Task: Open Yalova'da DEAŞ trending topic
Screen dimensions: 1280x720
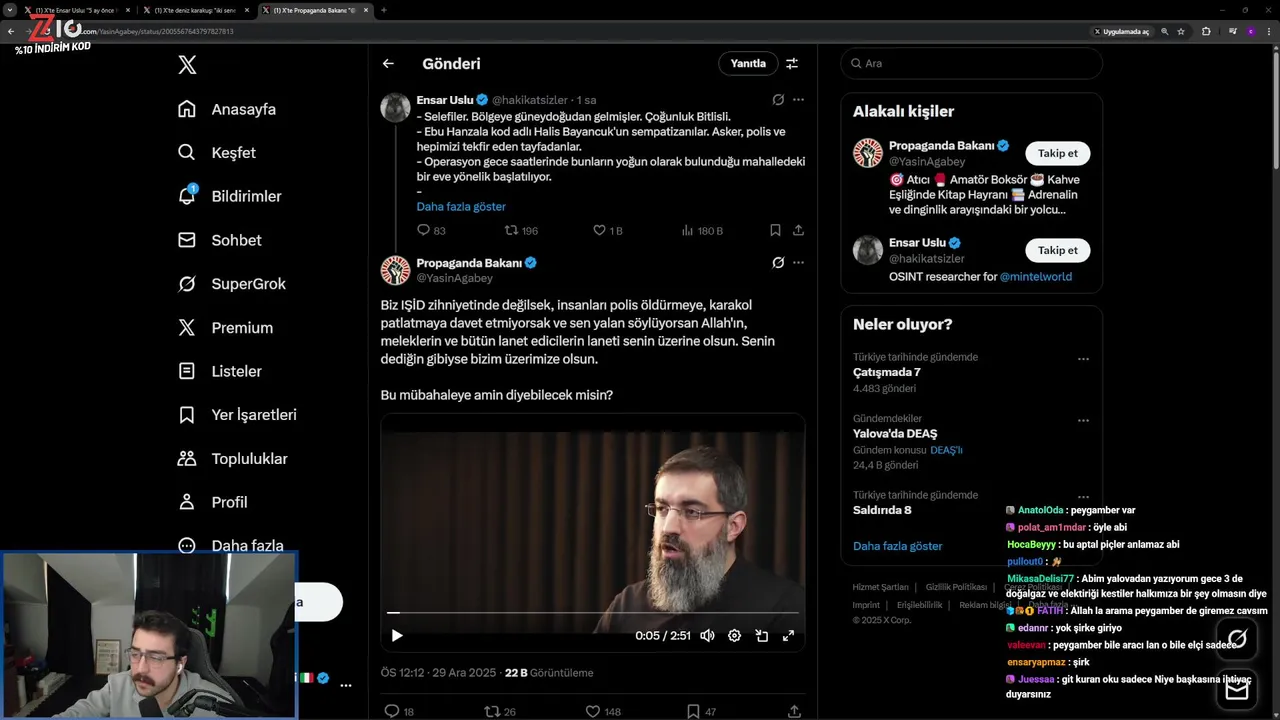Action: tap(895, 434)
